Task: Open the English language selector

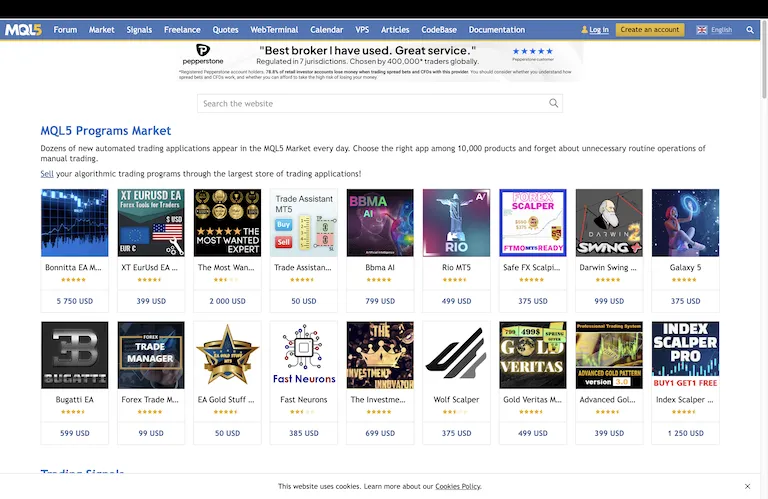Action: click(714, 30)
